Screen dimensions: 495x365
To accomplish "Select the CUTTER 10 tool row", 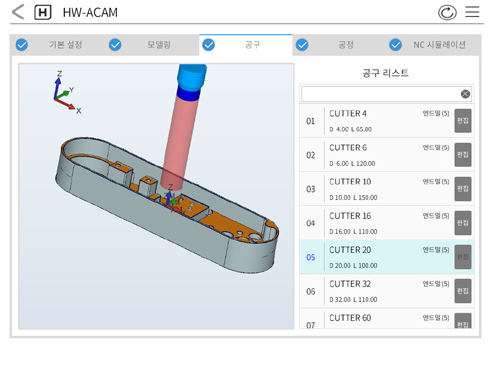I will (386, 189).
